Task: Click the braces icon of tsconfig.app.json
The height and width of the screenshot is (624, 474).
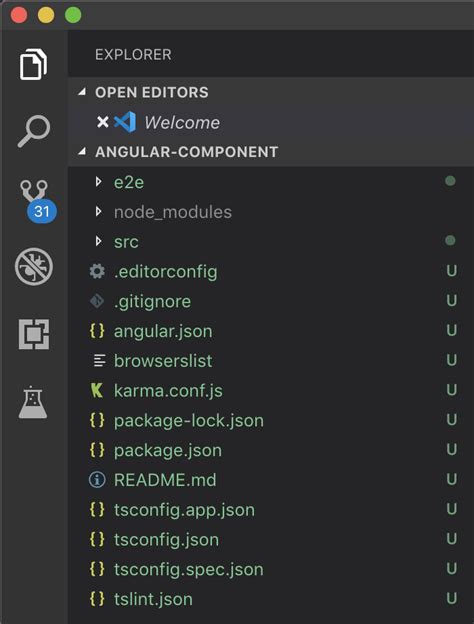Action: pyautogui.click(x=97, y=510)
